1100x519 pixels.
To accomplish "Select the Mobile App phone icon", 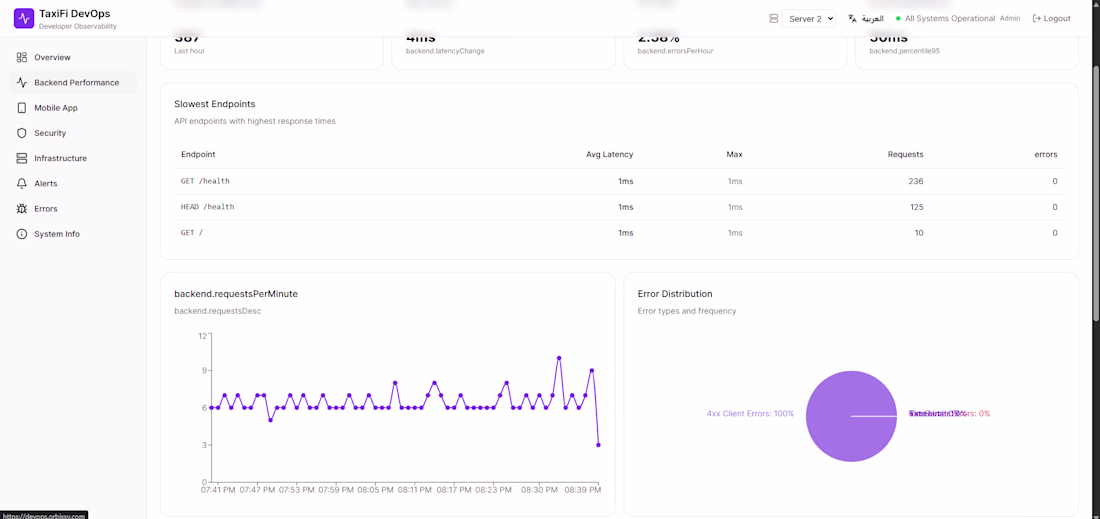I will pyautogui.click(x=22, y=108).
